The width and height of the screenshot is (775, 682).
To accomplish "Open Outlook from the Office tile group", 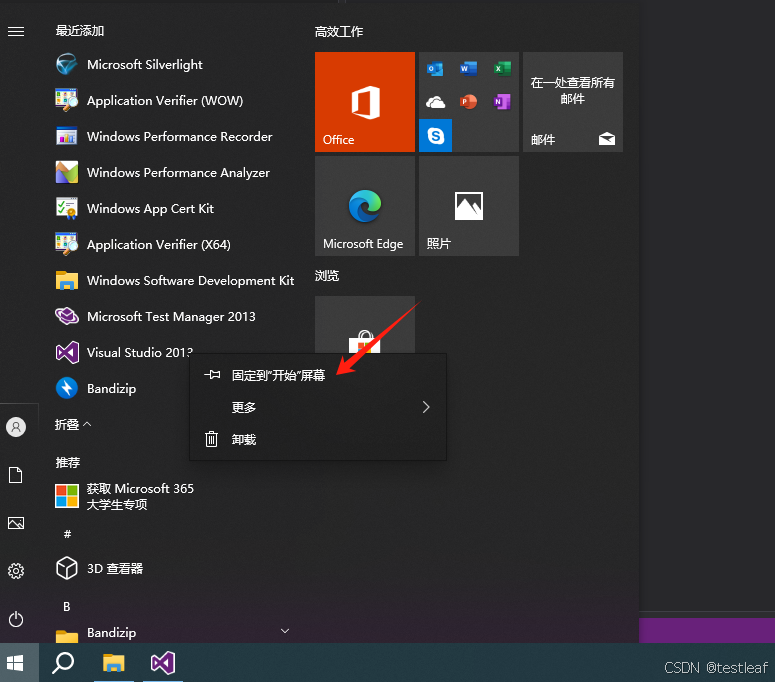I will pyautogui.click(x=435, y=69).
